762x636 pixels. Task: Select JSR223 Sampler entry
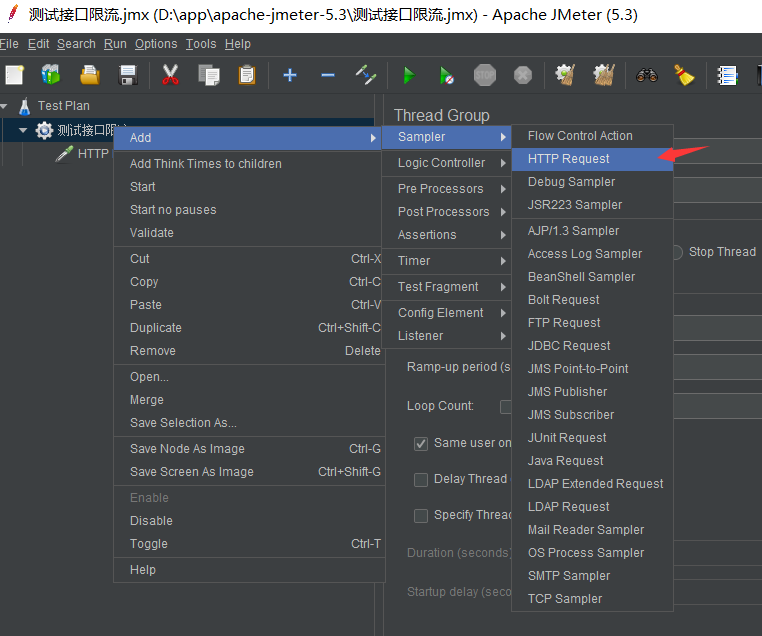pos(592,205)
